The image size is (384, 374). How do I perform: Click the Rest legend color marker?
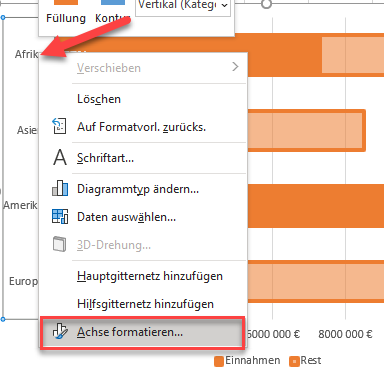click(x=294, y=361)
